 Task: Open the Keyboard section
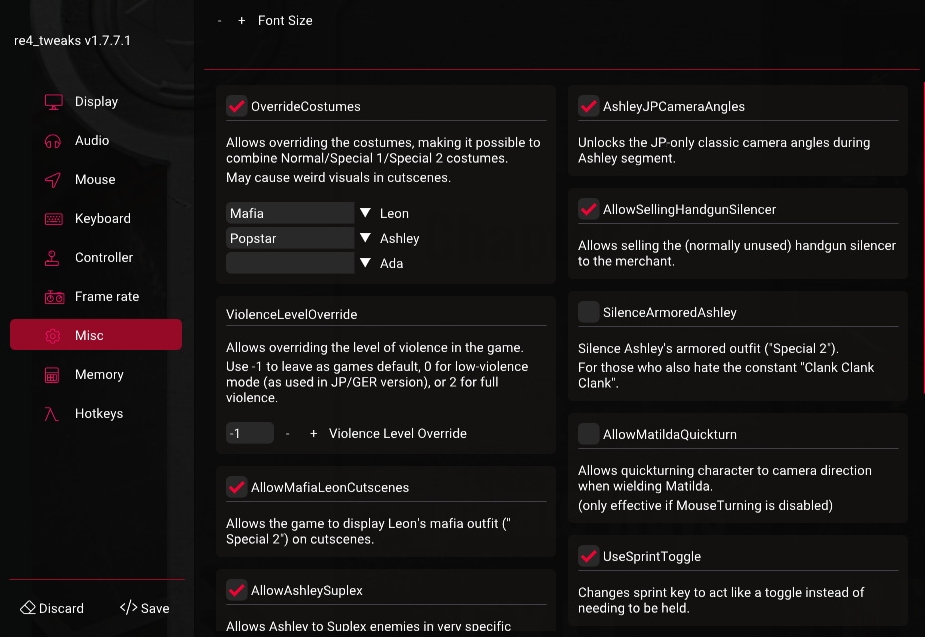[x=96, y=219]
